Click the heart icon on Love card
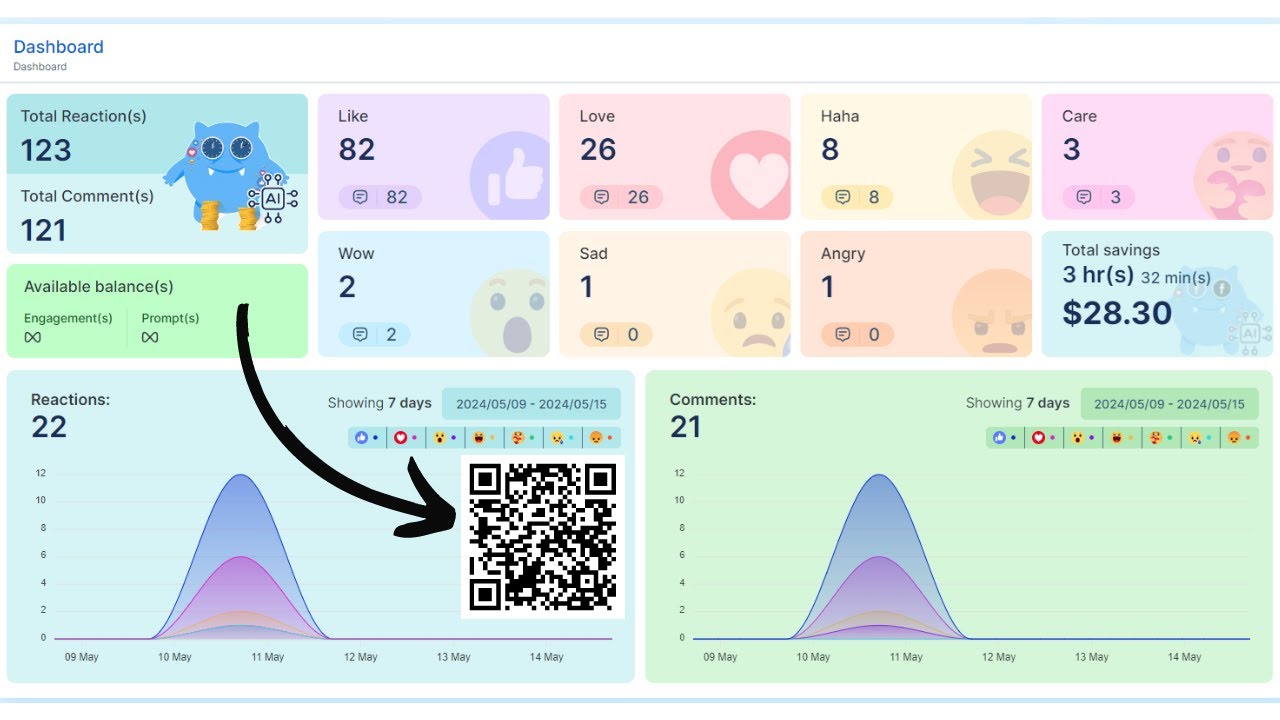The image size is (1280, 720). pyautogui.click(x=750, y=176)
